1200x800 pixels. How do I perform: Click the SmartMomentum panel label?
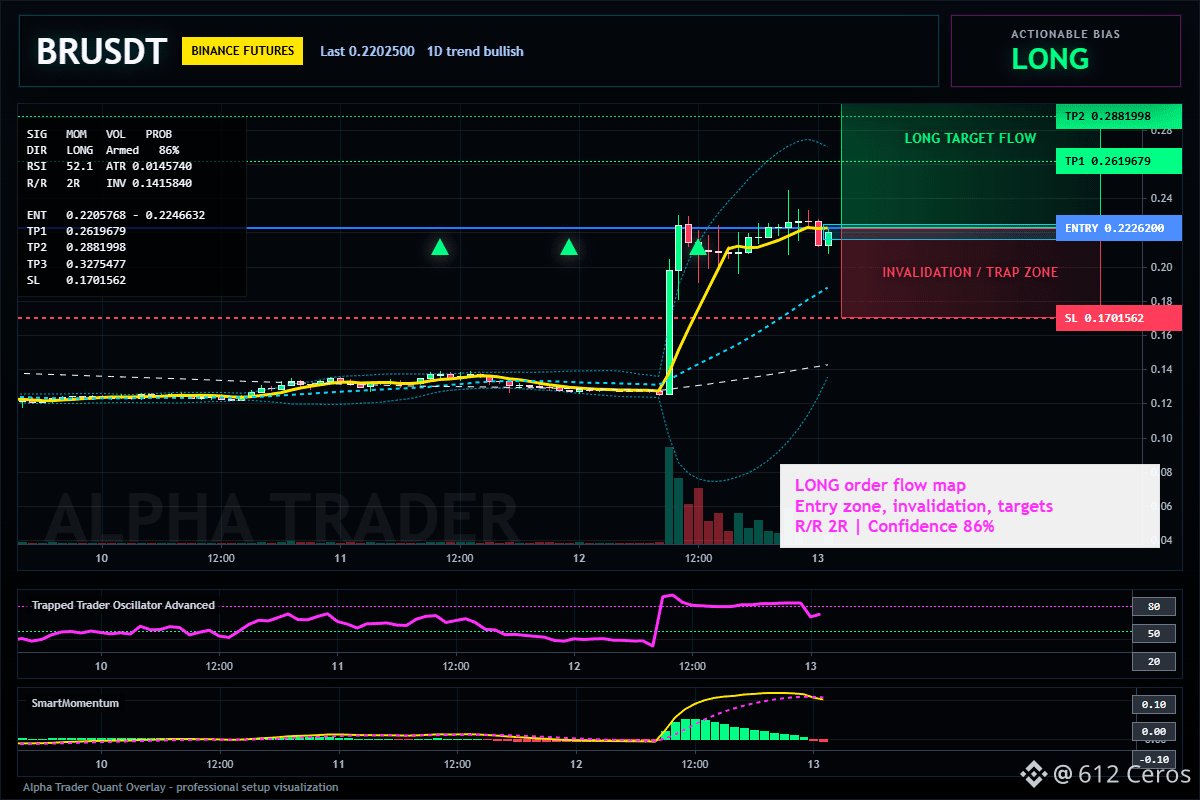tap(75, 703)
